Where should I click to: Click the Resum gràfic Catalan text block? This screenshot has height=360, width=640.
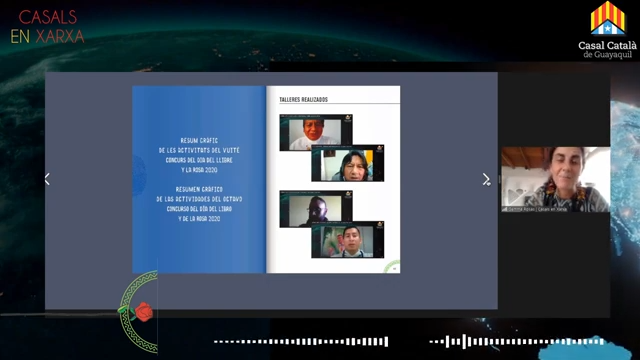[x=199, y=155]
